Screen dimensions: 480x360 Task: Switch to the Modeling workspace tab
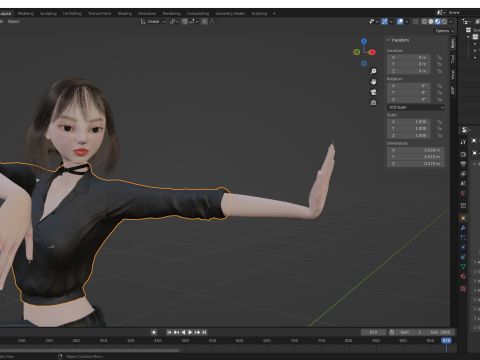tap(26, 14)
